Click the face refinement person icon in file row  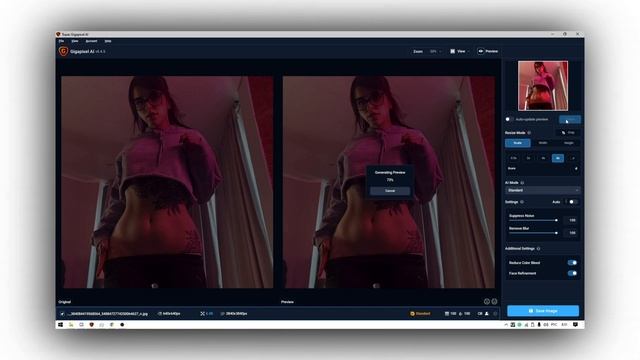pyautogui.click(x=487, y=314)
